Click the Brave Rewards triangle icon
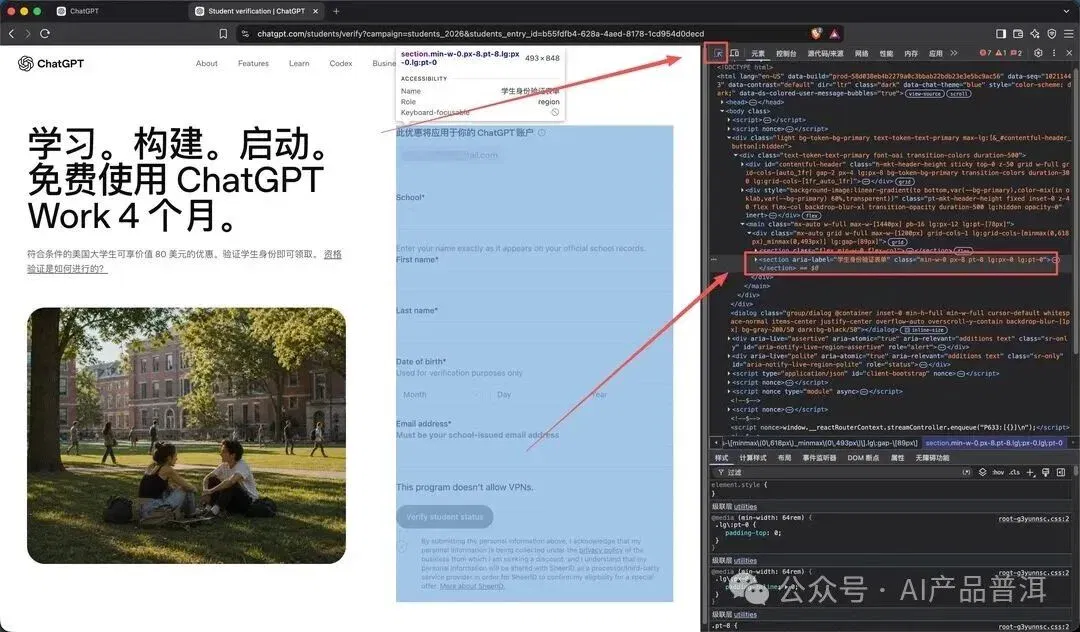The height and width of the screenshot is (632, 1080). tap(834, 33)
